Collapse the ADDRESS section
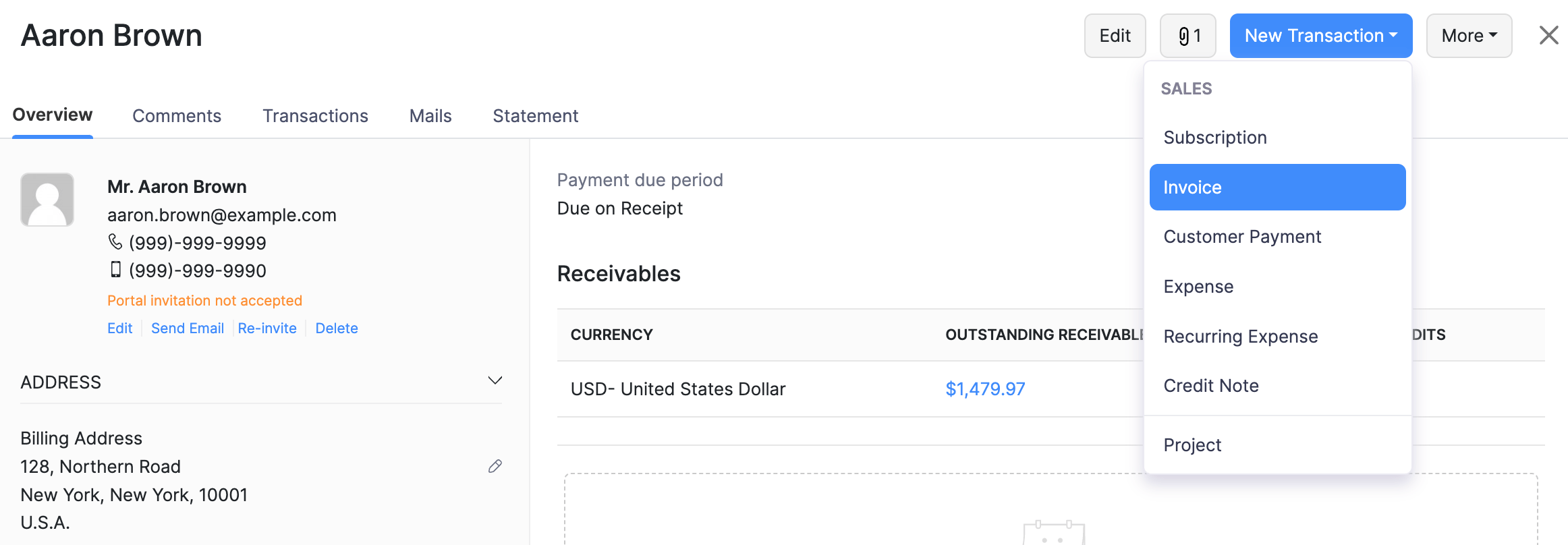 click(x=495, y=380)
